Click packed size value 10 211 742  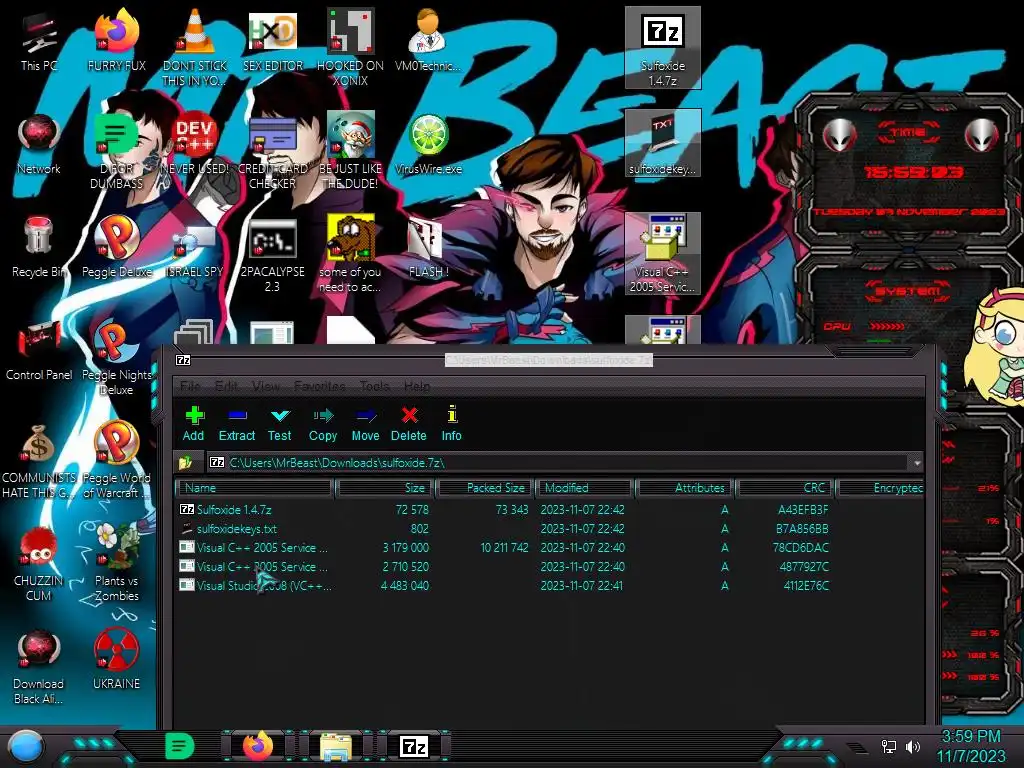(504, 547)
